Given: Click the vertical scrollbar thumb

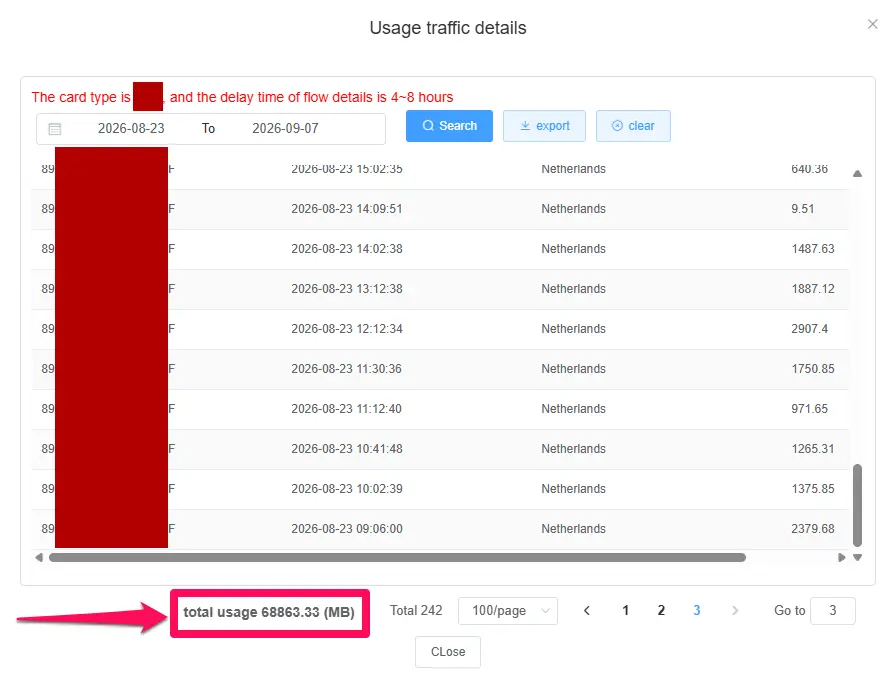Looking at the screenshot, I should click(x=857, y=505).
